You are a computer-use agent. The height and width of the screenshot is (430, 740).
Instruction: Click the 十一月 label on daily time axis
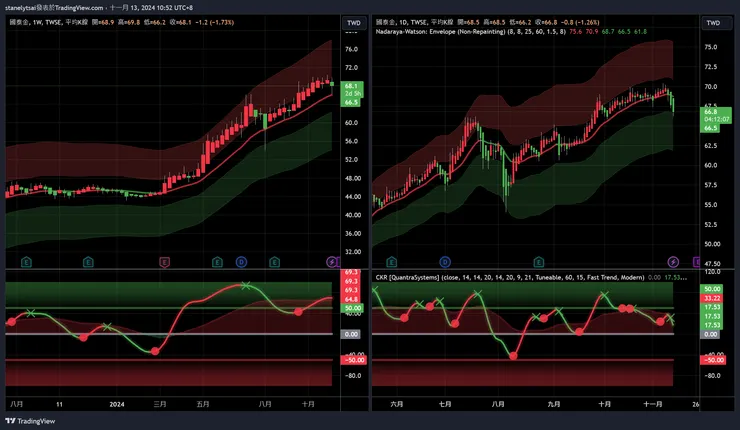click(653, 405)
